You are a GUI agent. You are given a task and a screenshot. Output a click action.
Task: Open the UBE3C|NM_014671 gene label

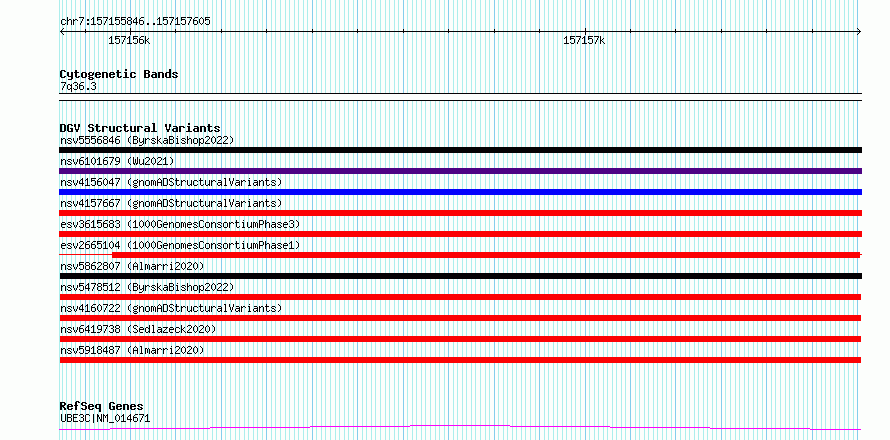(x=105, y=418)
